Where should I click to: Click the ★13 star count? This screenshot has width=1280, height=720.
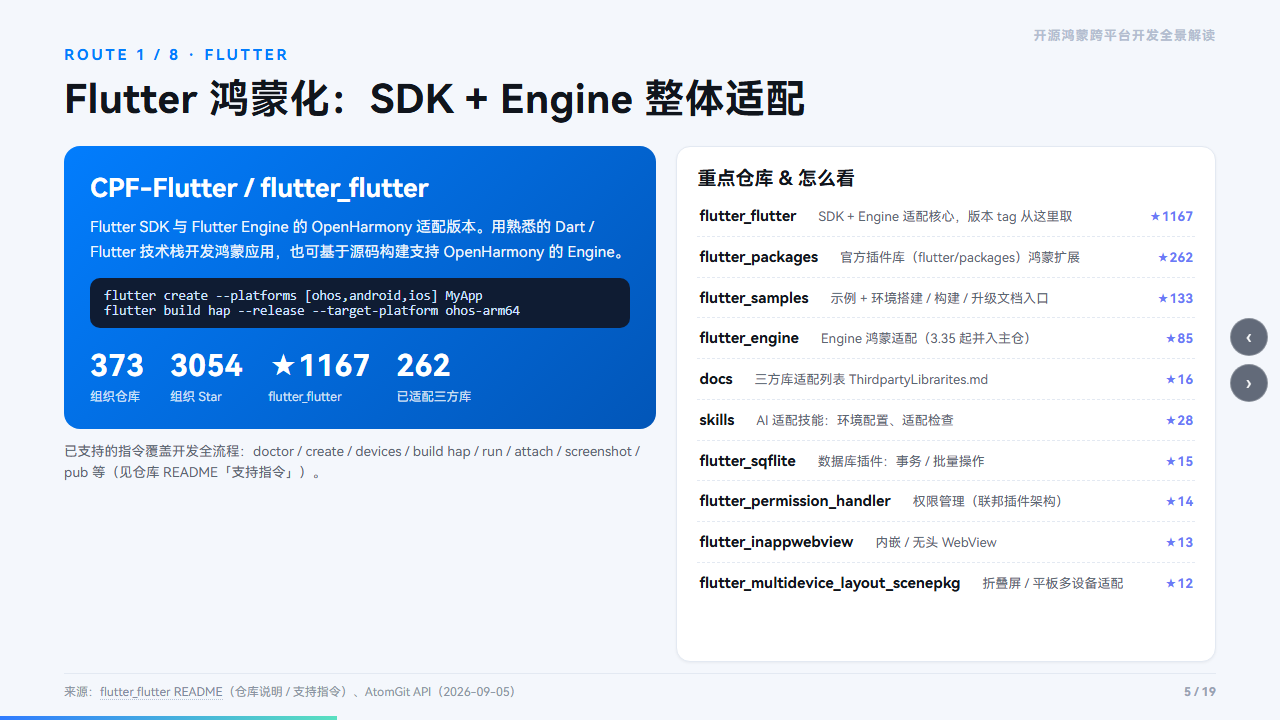(1179, 542)
